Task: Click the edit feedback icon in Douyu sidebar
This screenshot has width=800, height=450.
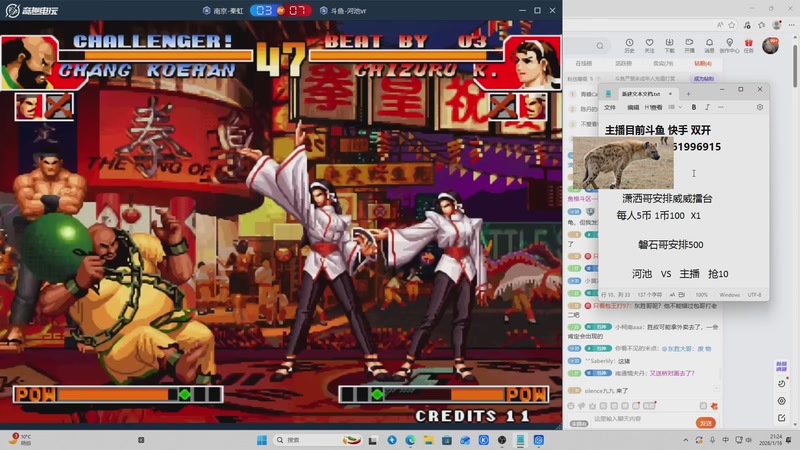Action: (x=782, y=418)
